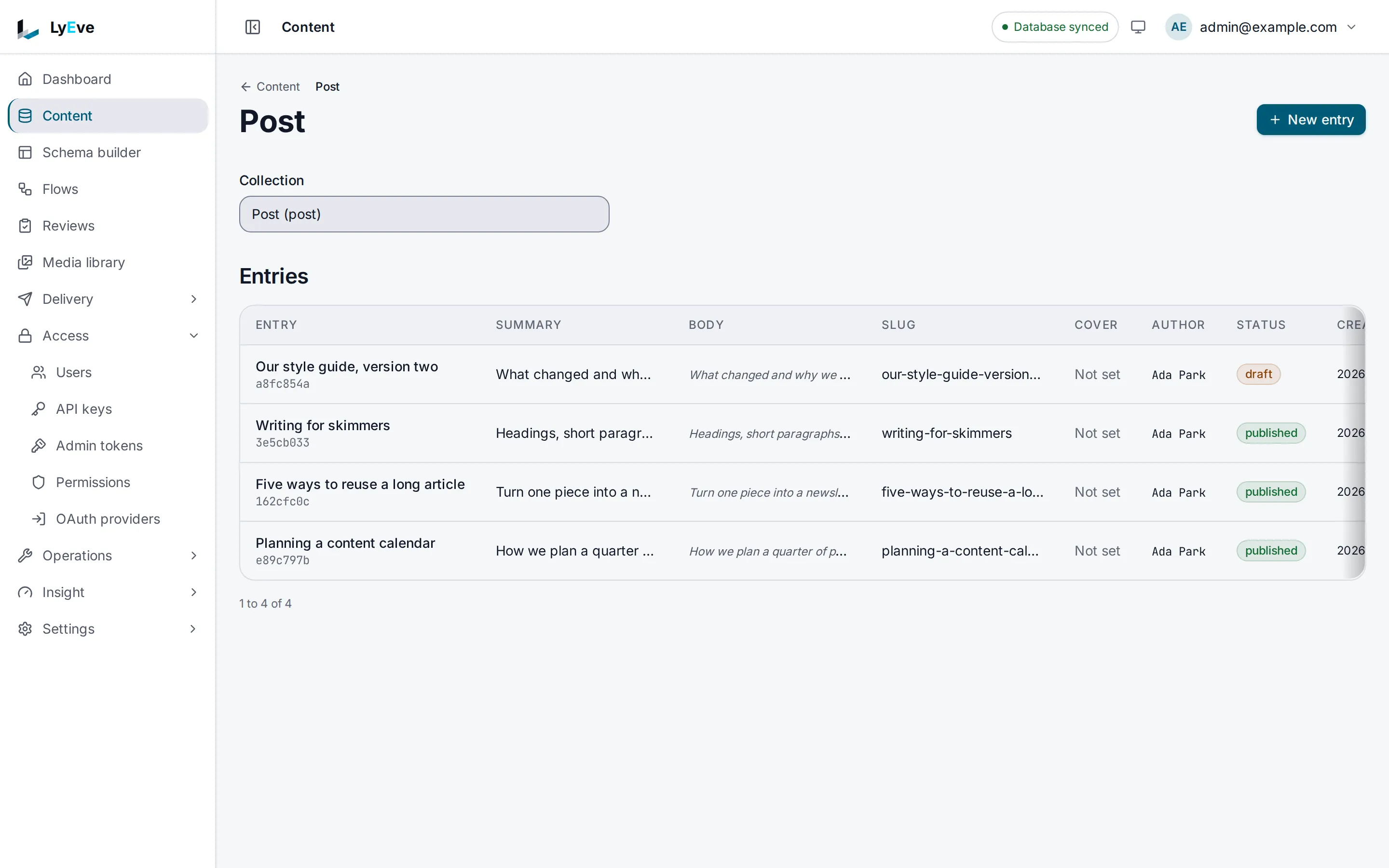The width and height of the screenshot is (1389, 868).
Task: Click the Admin tokens key icon
Action: (x=39, y=446)
